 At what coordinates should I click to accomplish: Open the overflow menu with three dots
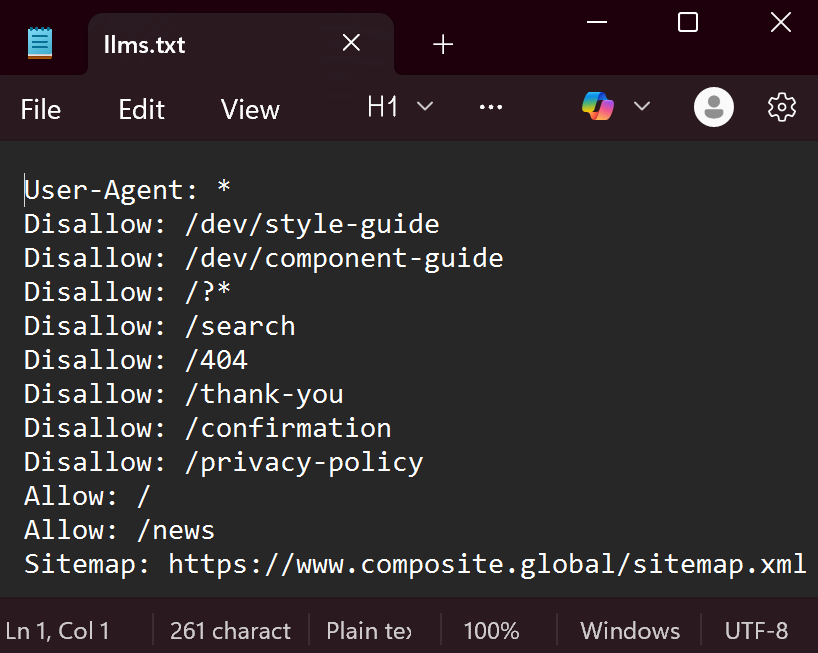pos(490,107)
